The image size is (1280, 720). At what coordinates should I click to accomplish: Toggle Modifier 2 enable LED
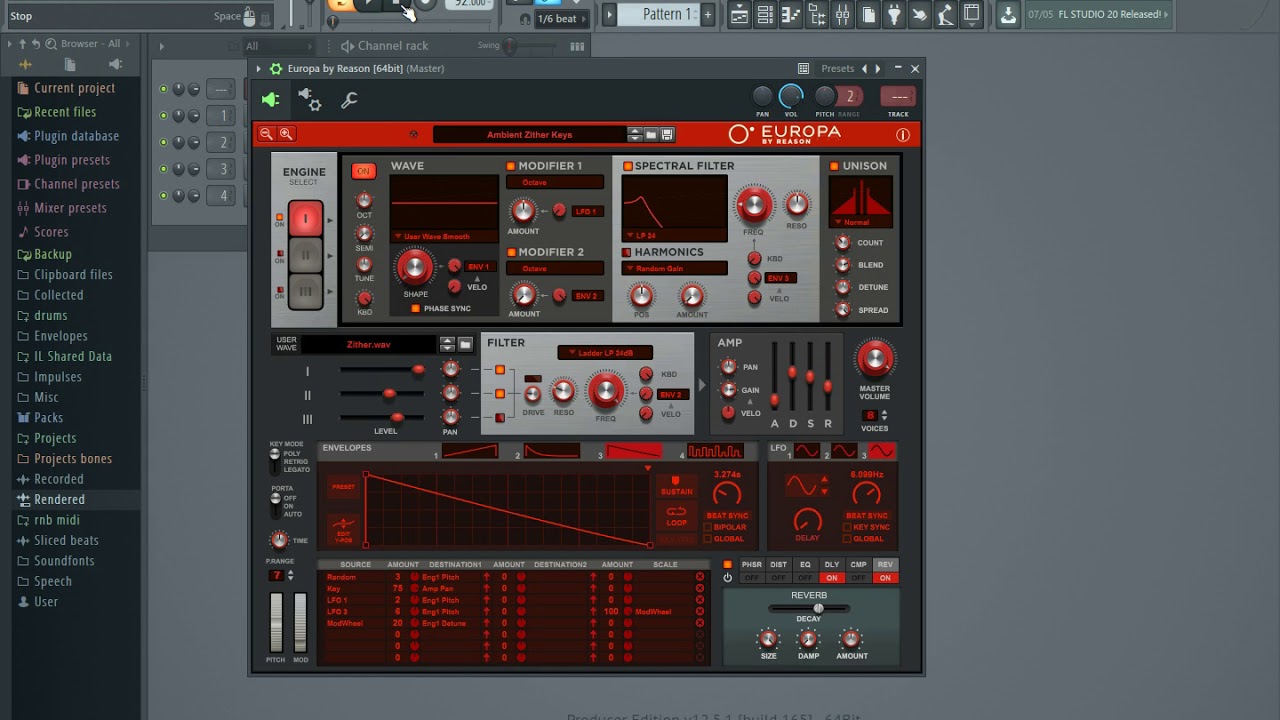click(510, 253)
